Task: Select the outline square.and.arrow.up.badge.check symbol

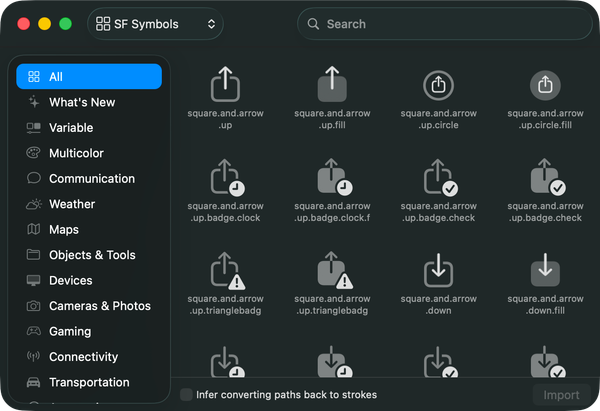Action: click(x=440, y=178)
